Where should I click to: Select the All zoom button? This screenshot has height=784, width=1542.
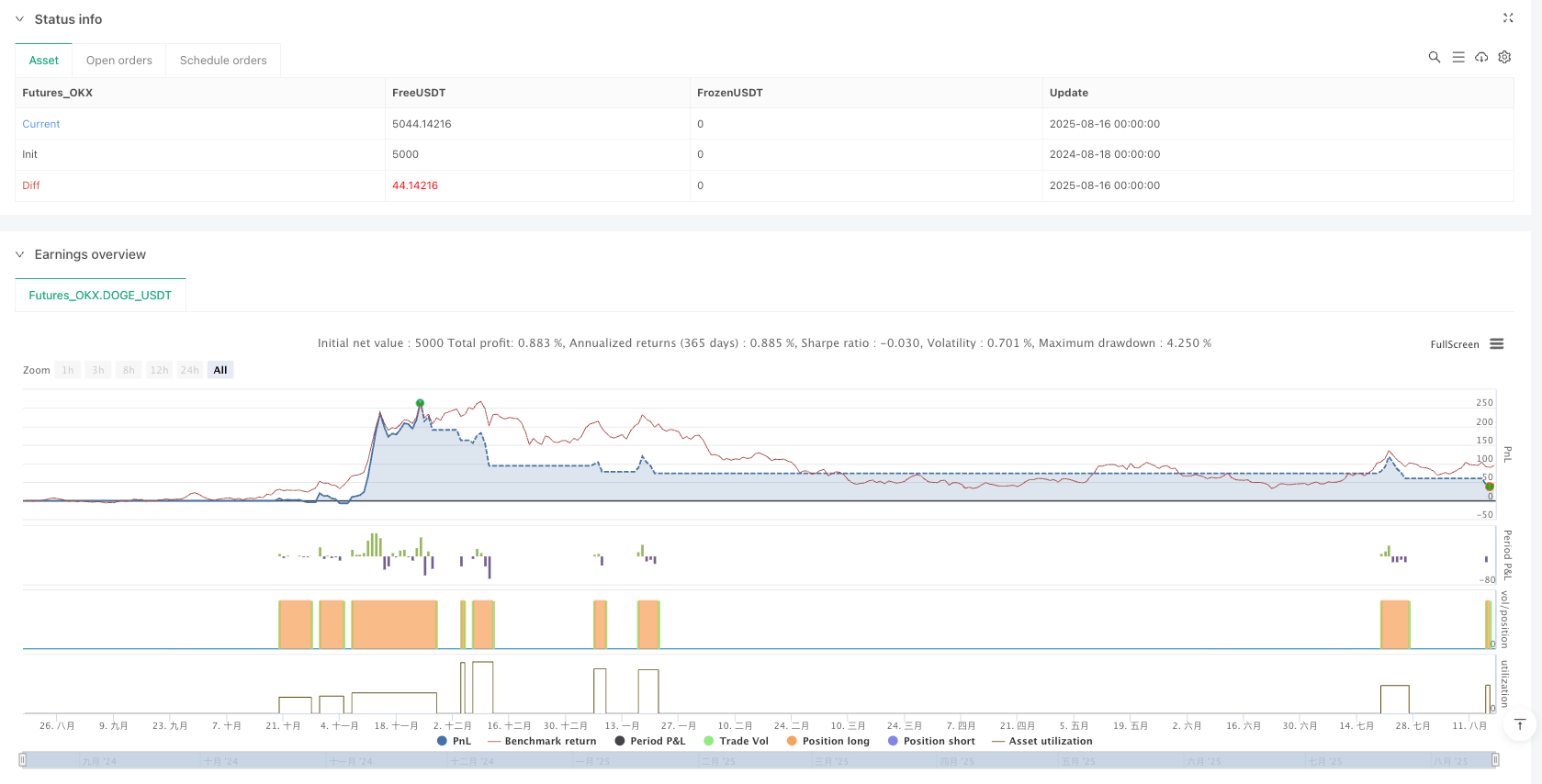220,370
